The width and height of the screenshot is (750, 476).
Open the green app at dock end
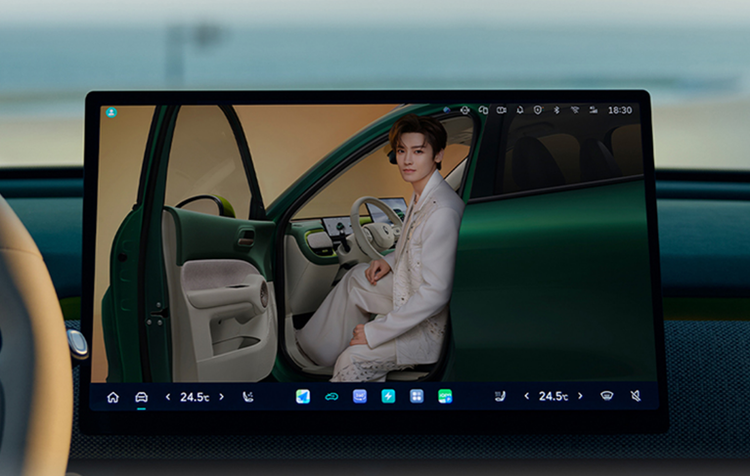(x=445, y=396)
